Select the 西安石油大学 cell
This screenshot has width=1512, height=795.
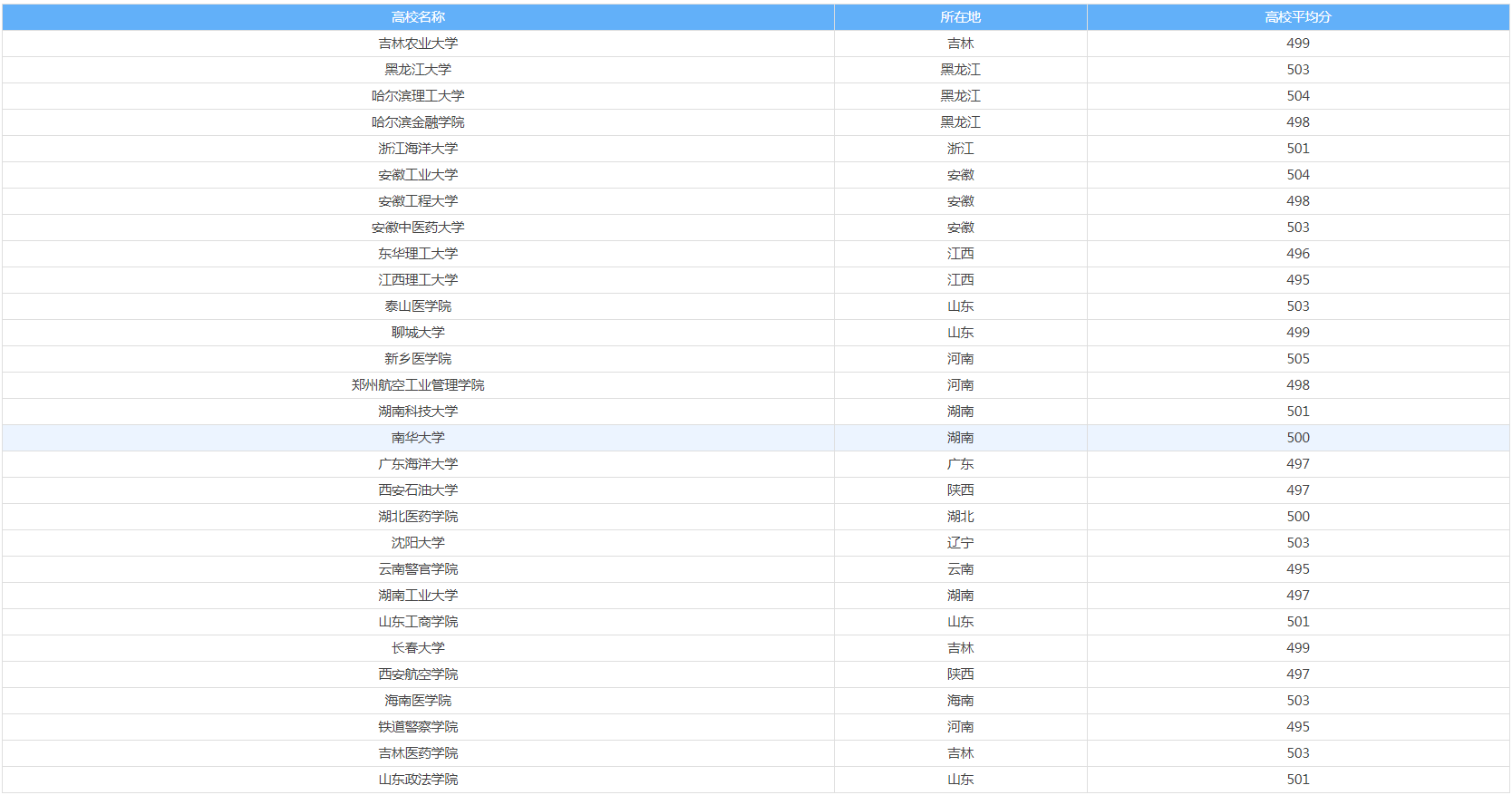[x=418, y=490]
